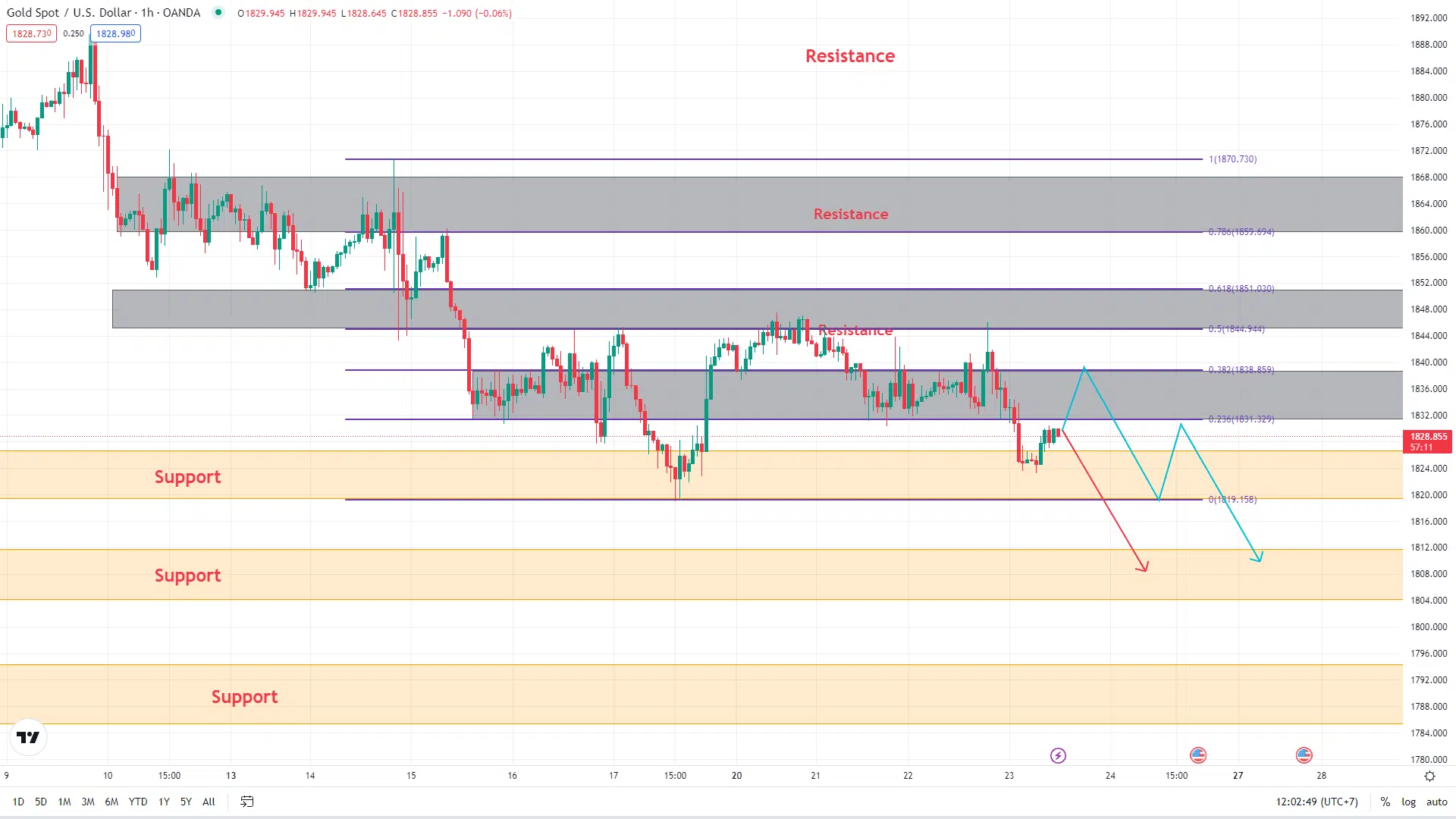Click Fibonacci level 0.618(1851.030) label
The width and height of the screenshot is (1456, 819).
(x=1241, y=289)
